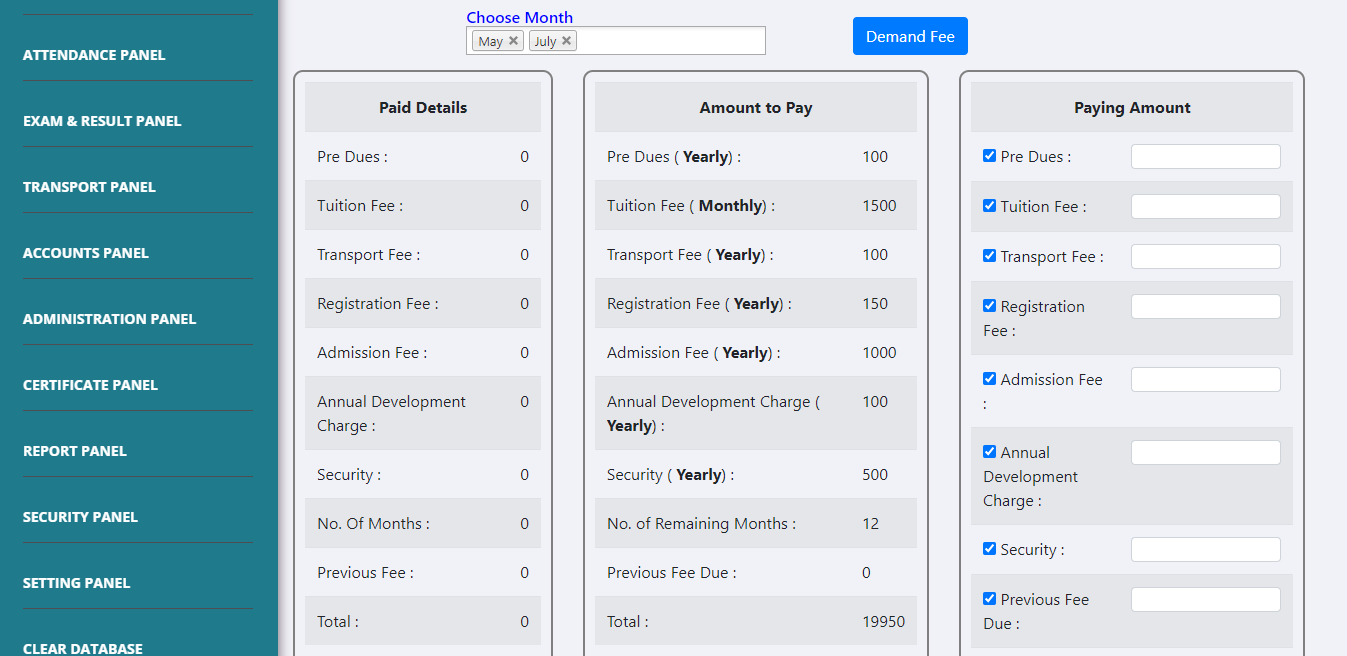
Task: Open the Exam & Result Panel
Action: pos(102,121)
